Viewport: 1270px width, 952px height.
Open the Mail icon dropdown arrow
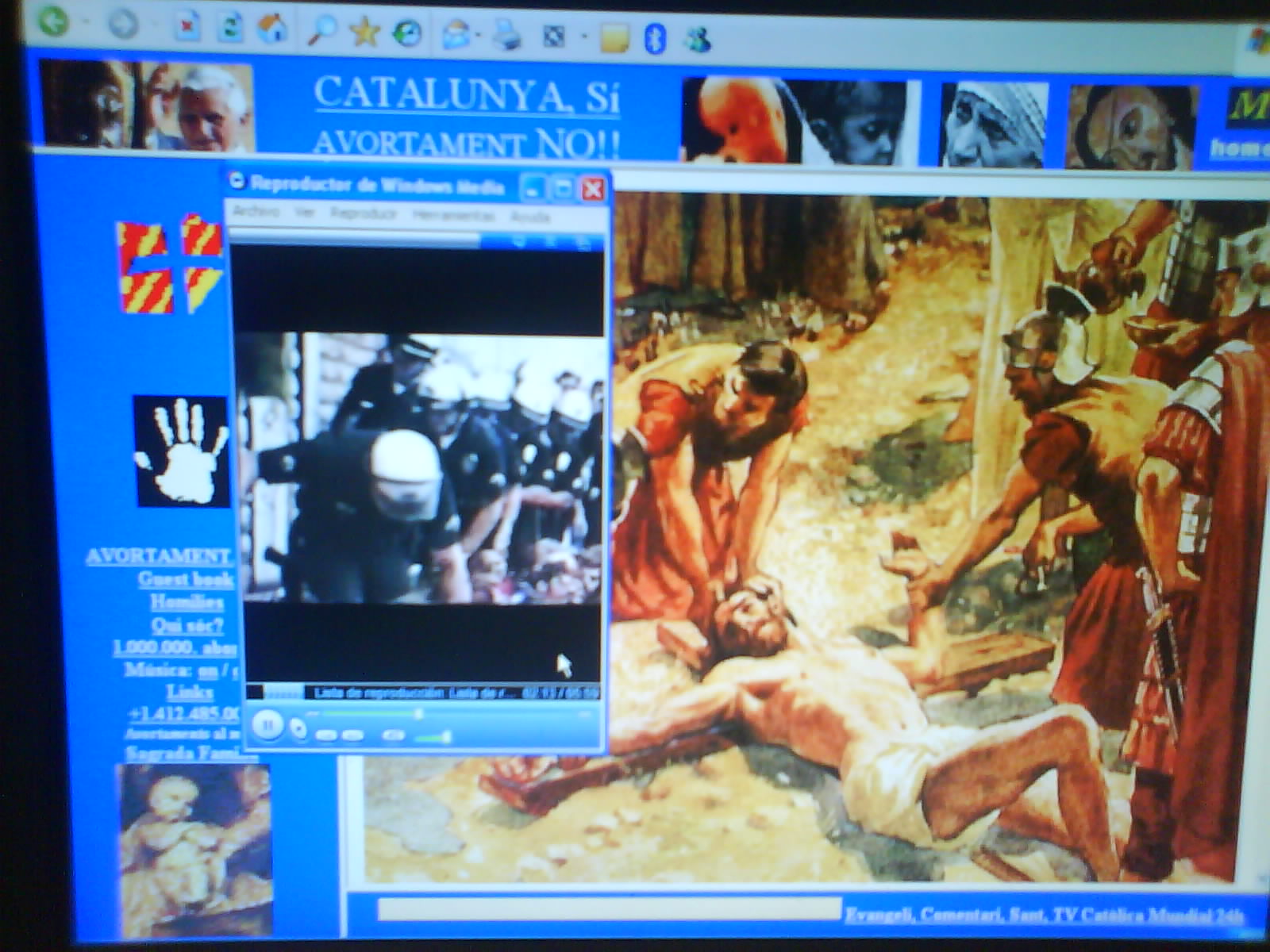click(479, 36)
